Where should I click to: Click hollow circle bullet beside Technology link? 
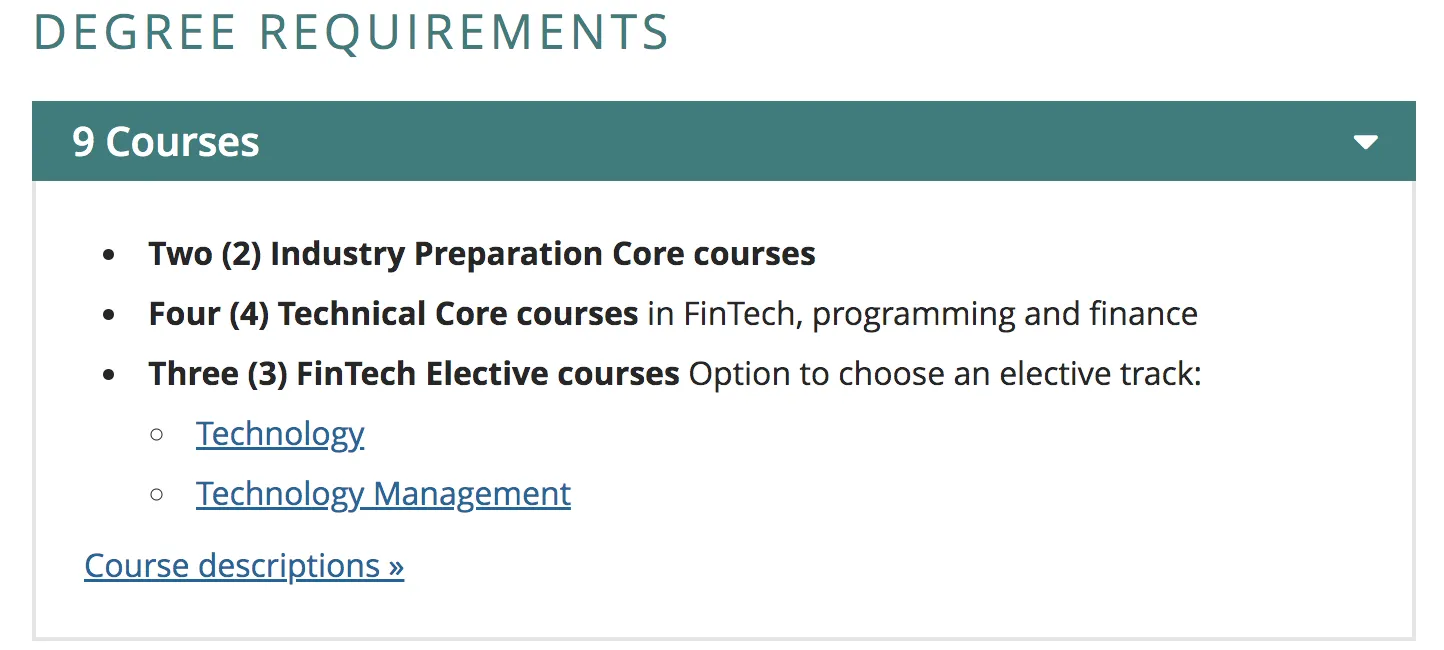tap(156, 434)
